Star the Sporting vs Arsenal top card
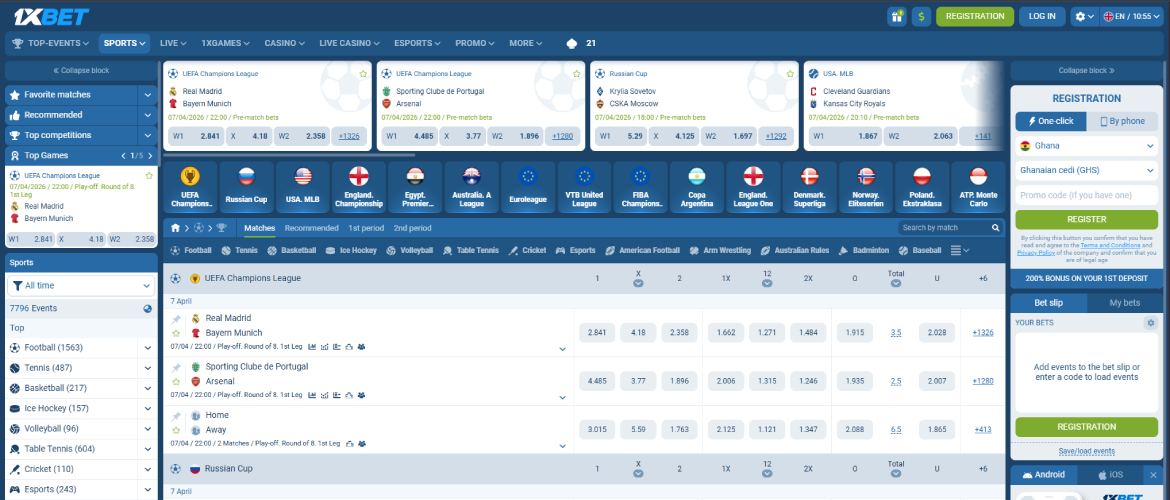Viewport: 1170px width, 500px height. 577,74
